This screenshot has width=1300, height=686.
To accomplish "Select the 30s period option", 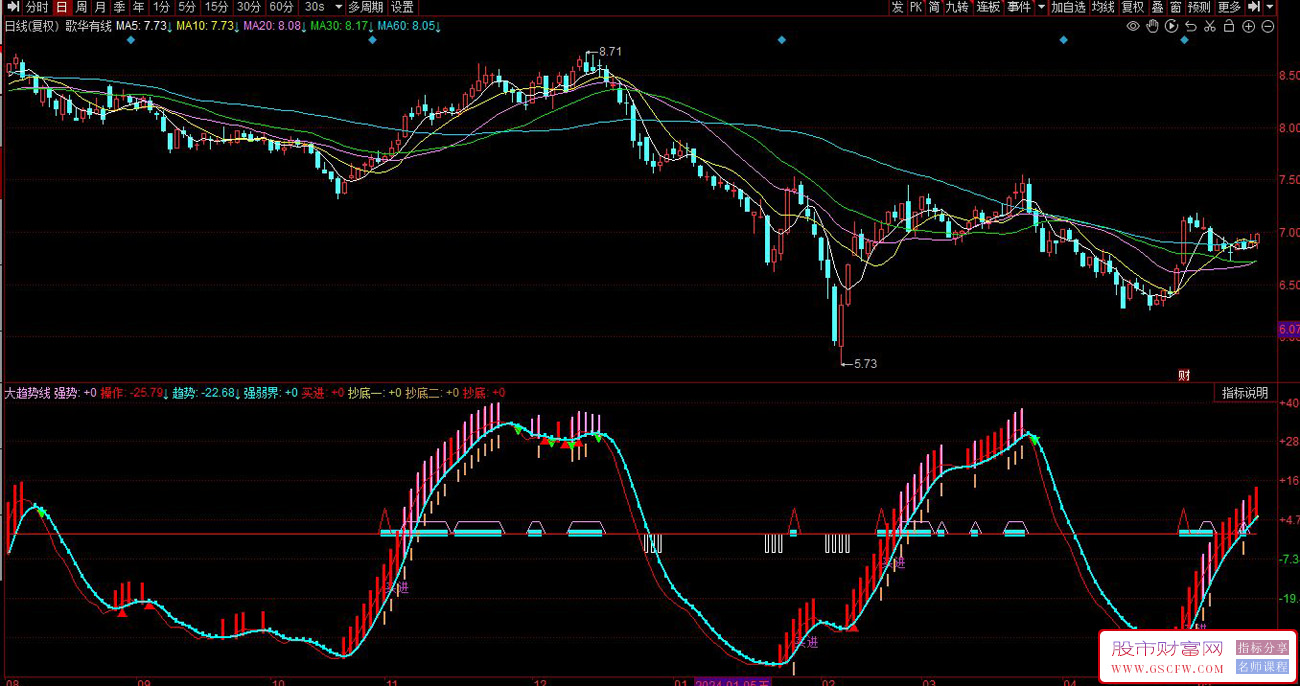I will [314, 7].
